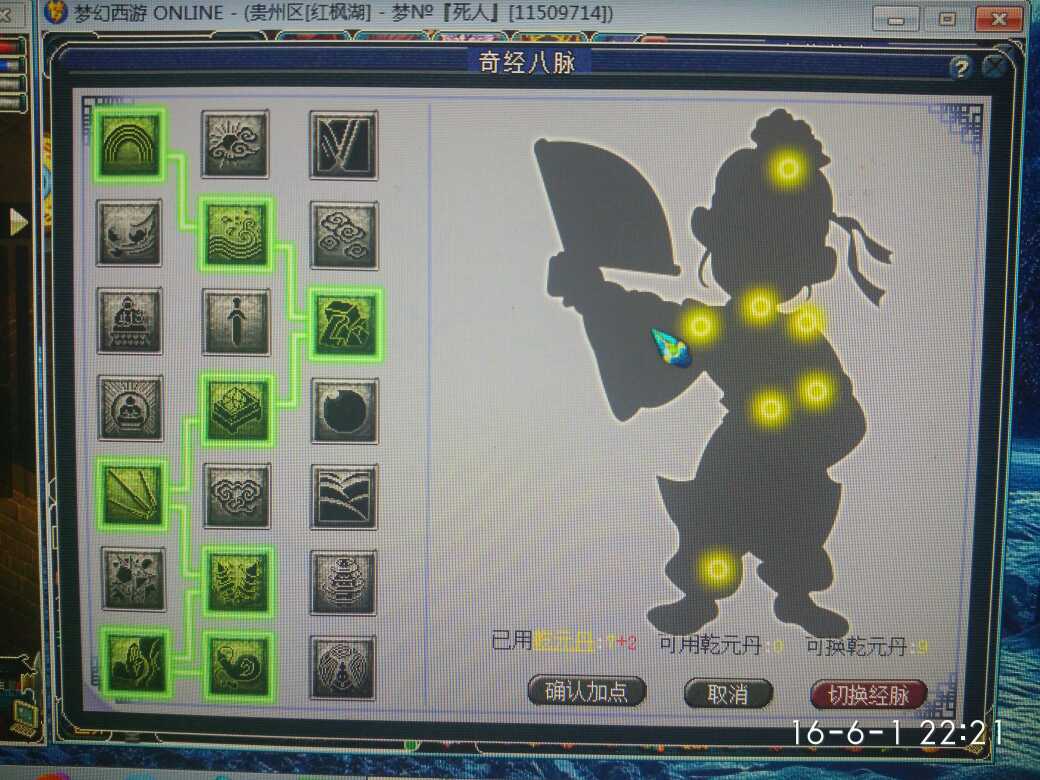This screenshot has height=780, width=1040.
Task: Click the black orb skill icon
Action: tap(344, 410)
